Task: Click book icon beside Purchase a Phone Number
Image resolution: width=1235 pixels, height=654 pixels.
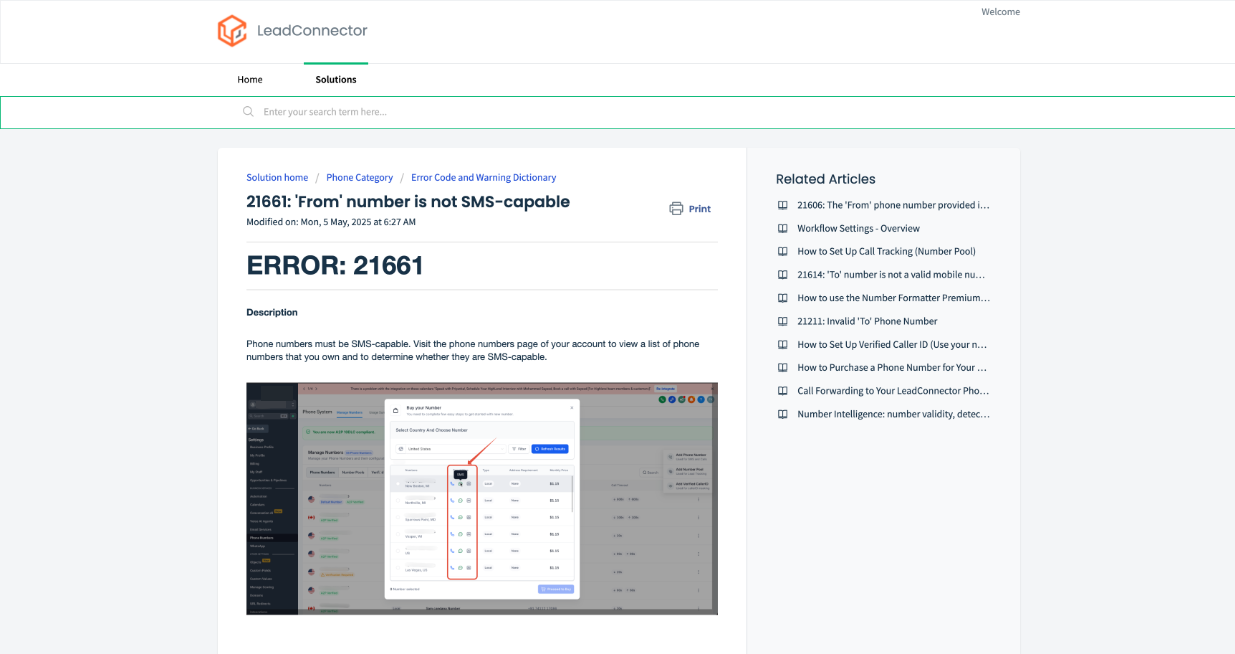Action: pyautogui.click(x=783, y=367)
